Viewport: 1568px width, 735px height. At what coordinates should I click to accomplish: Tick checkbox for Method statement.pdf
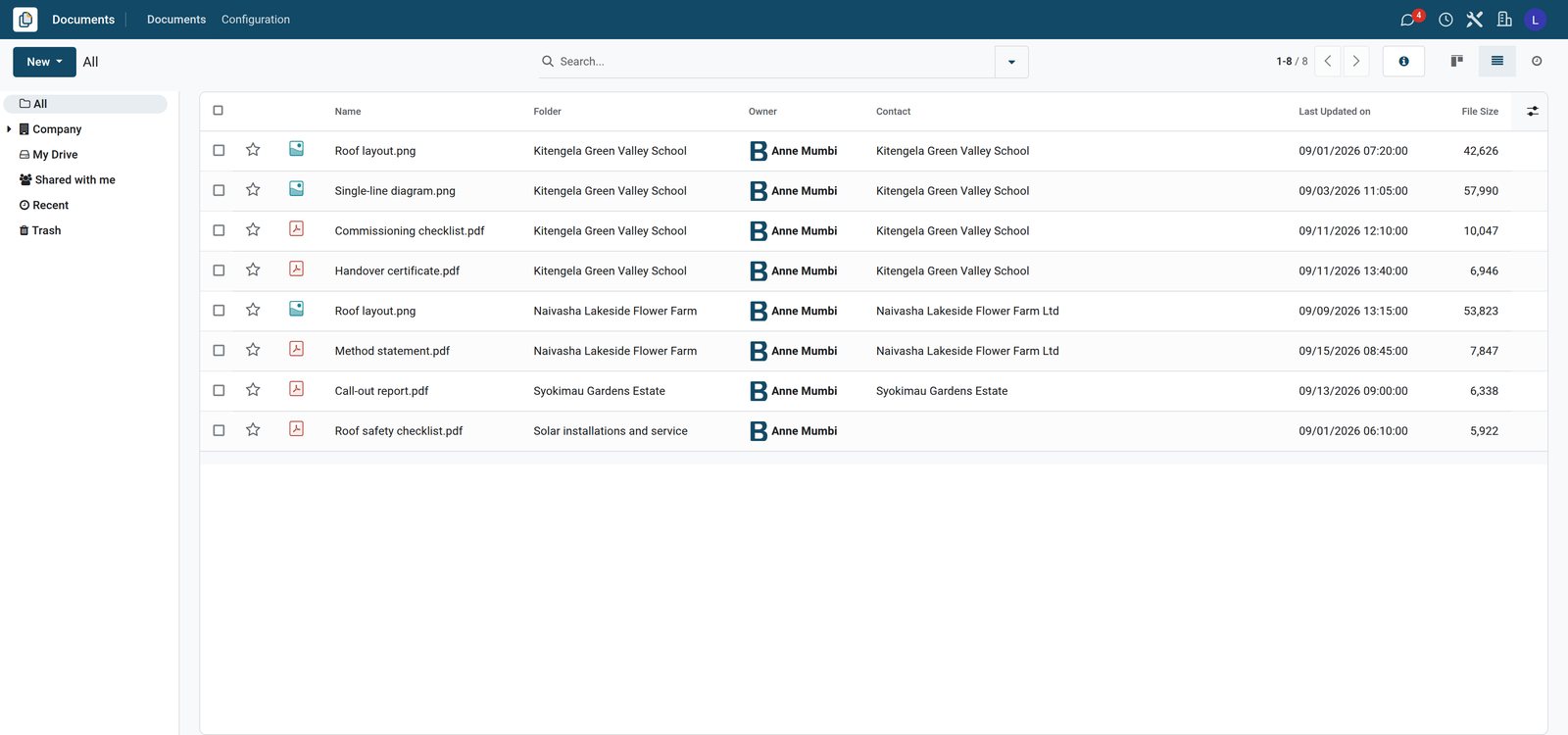click(x=219, y=350)
